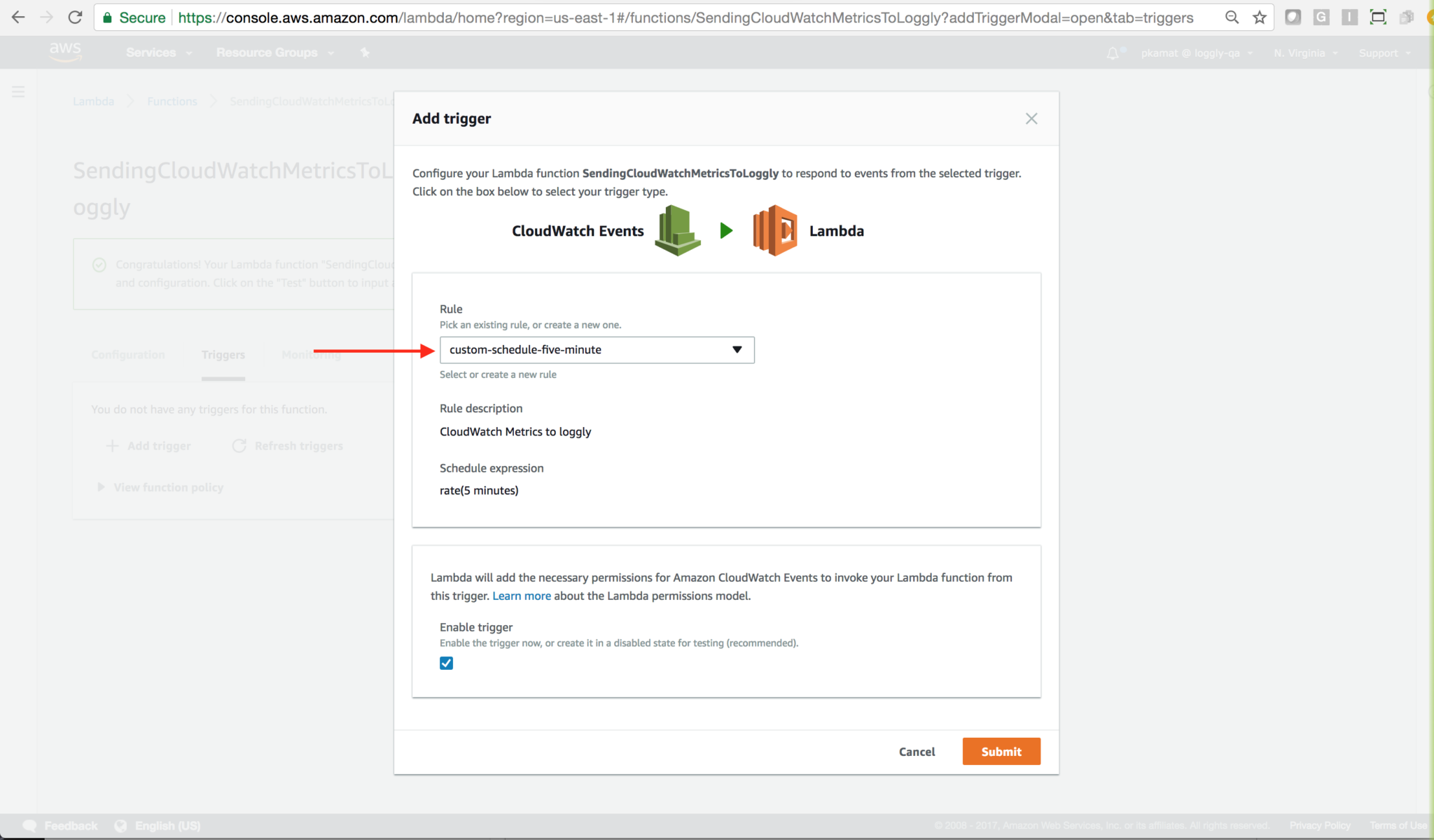
Task: Click the browser address bar URL
Action: (685, 17)
